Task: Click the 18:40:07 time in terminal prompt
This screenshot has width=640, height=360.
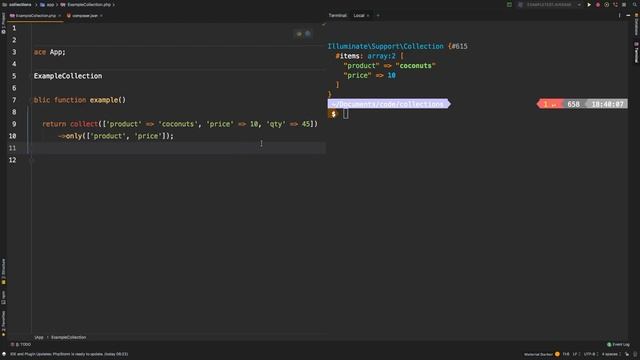Action: [607, 104]
